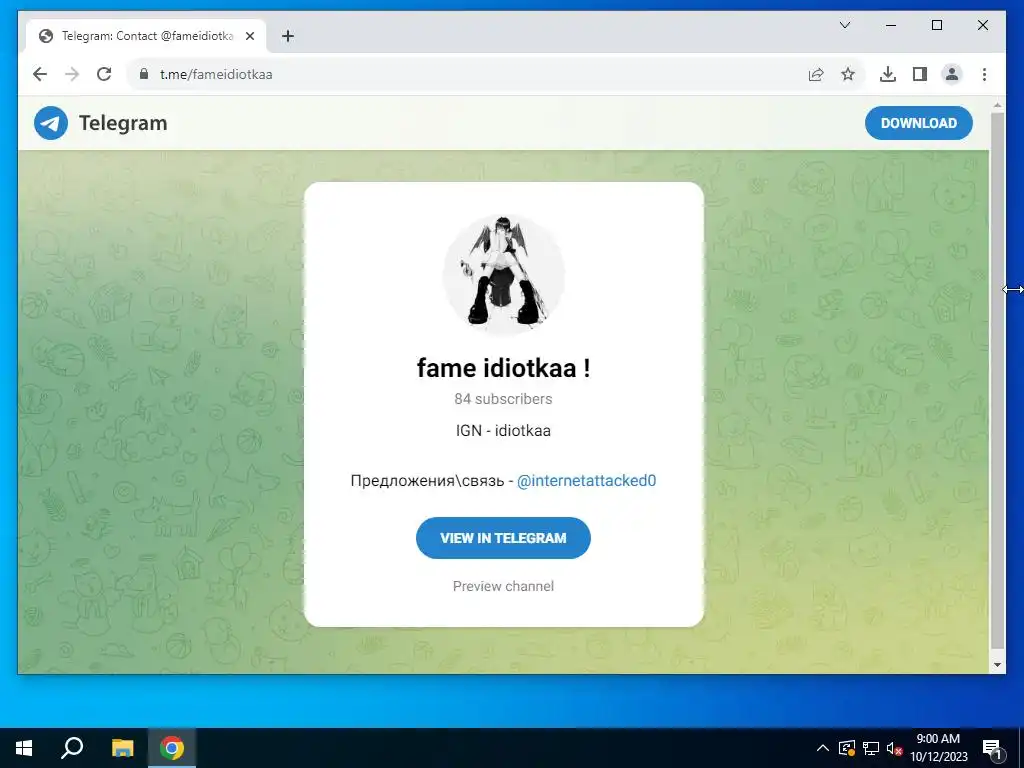Click the channel title fame idiotkaa !
Image resolution: width=1024 pixels, height=768 pixels.
[x=504, y=368]
